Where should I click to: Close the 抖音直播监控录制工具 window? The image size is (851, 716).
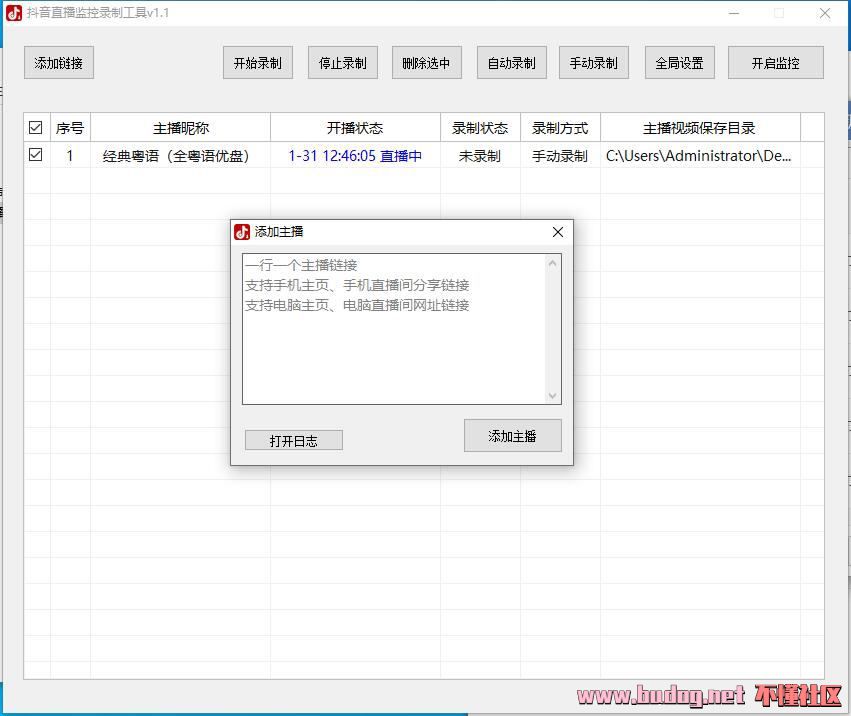825,13
